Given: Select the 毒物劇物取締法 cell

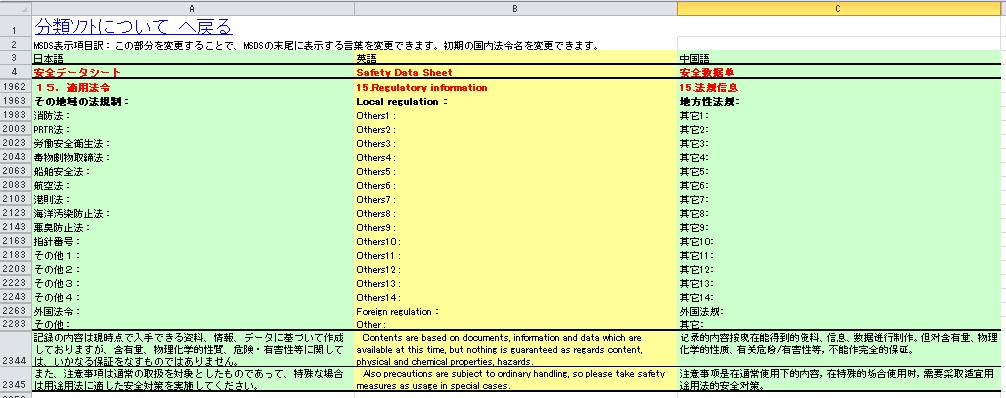Looking at the screenshot, I should pos(192,157).
